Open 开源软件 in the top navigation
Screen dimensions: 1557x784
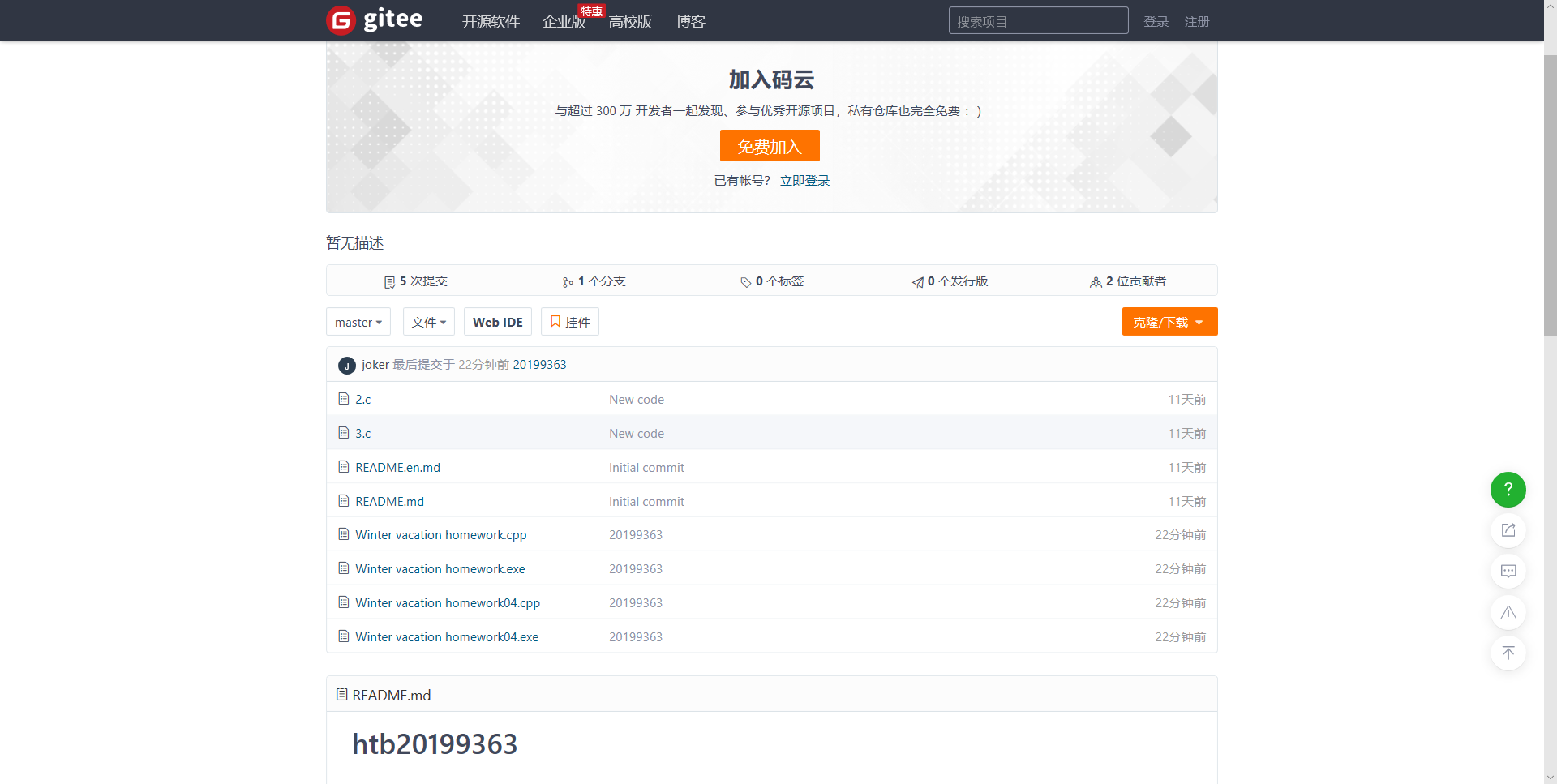[491, 22]
